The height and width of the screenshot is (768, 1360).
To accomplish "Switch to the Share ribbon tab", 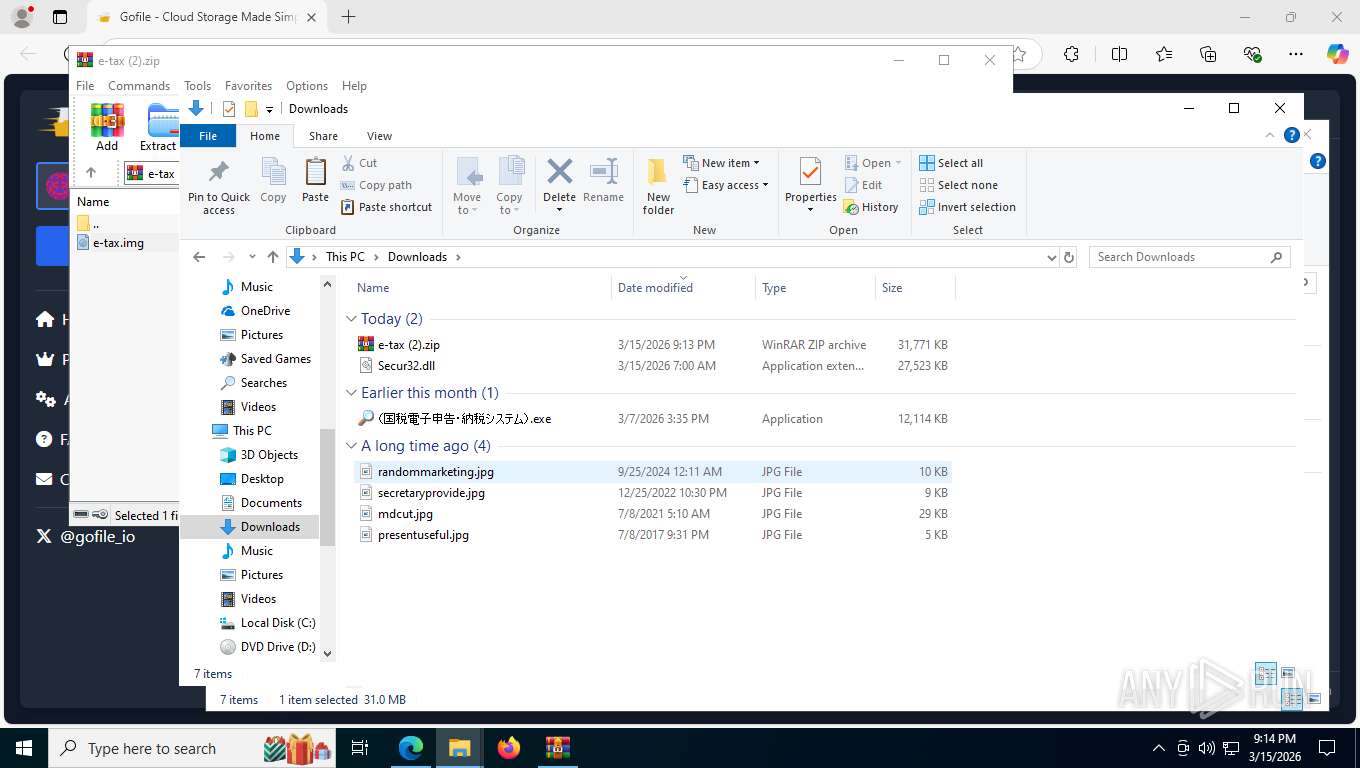I will point(323,136).
